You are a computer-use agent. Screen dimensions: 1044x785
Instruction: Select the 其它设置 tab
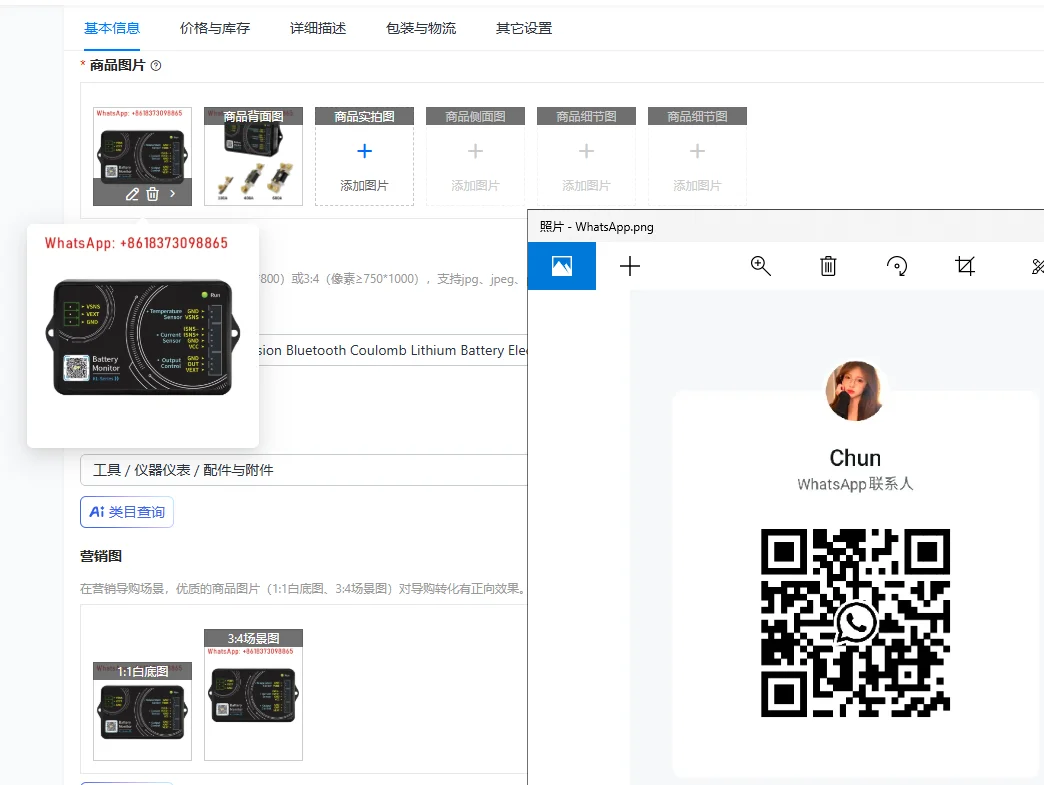(x=524, y=28)
